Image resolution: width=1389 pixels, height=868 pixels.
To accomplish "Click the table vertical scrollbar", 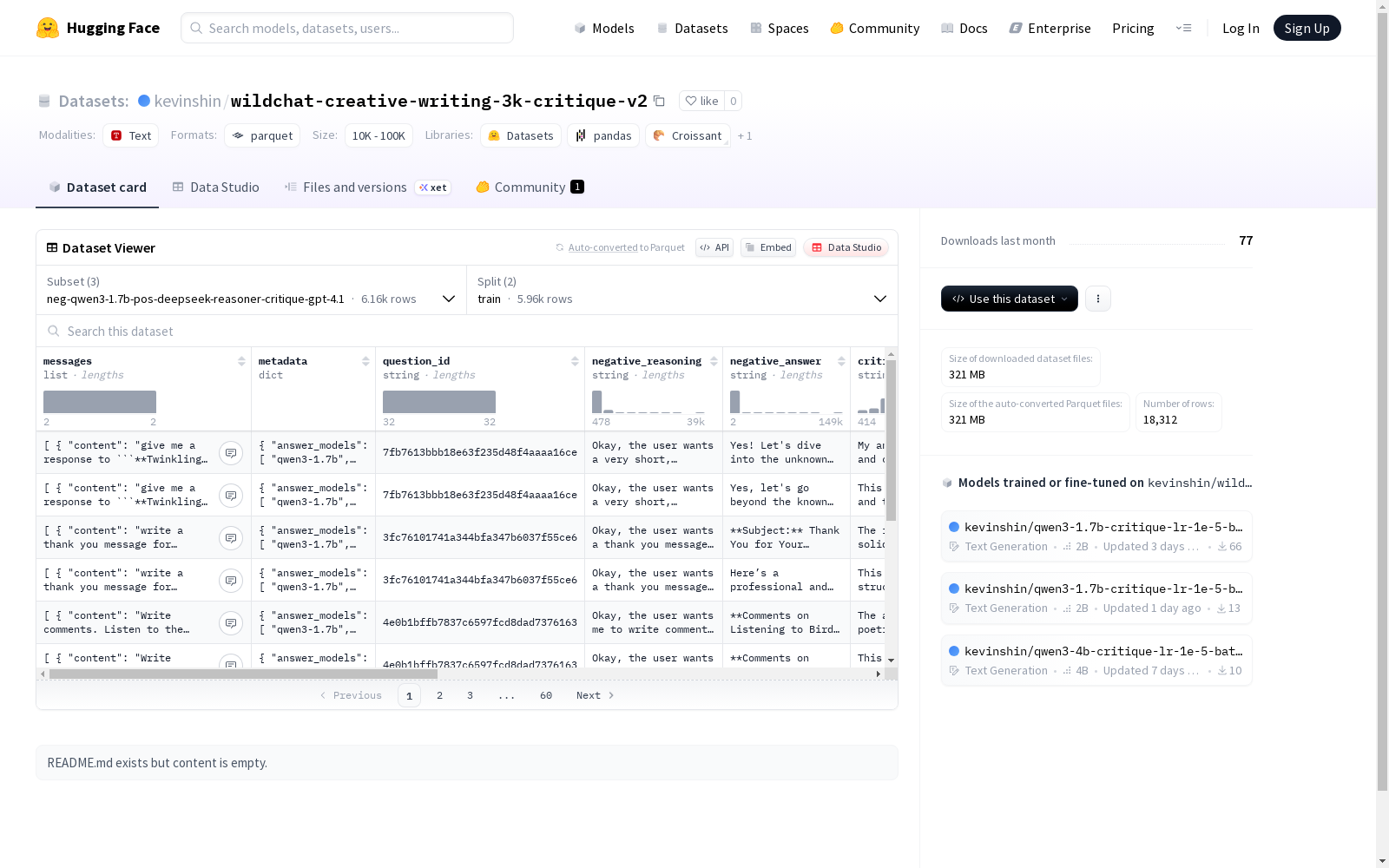I will [891, 440].
